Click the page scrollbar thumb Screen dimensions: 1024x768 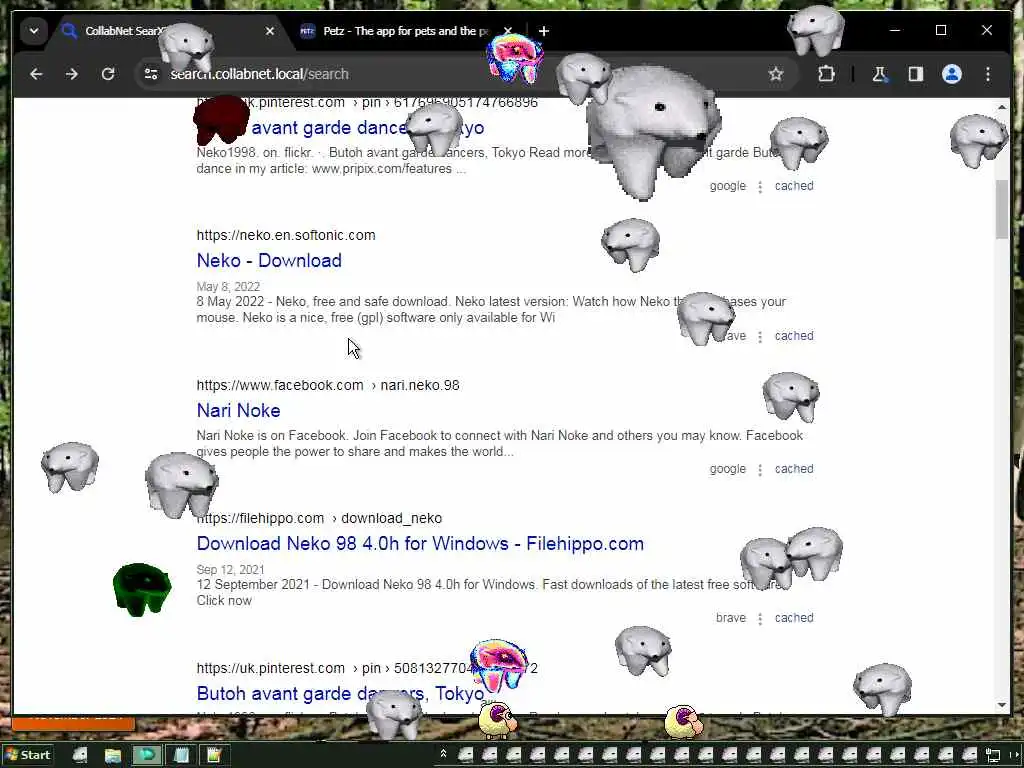point(1002,209)
